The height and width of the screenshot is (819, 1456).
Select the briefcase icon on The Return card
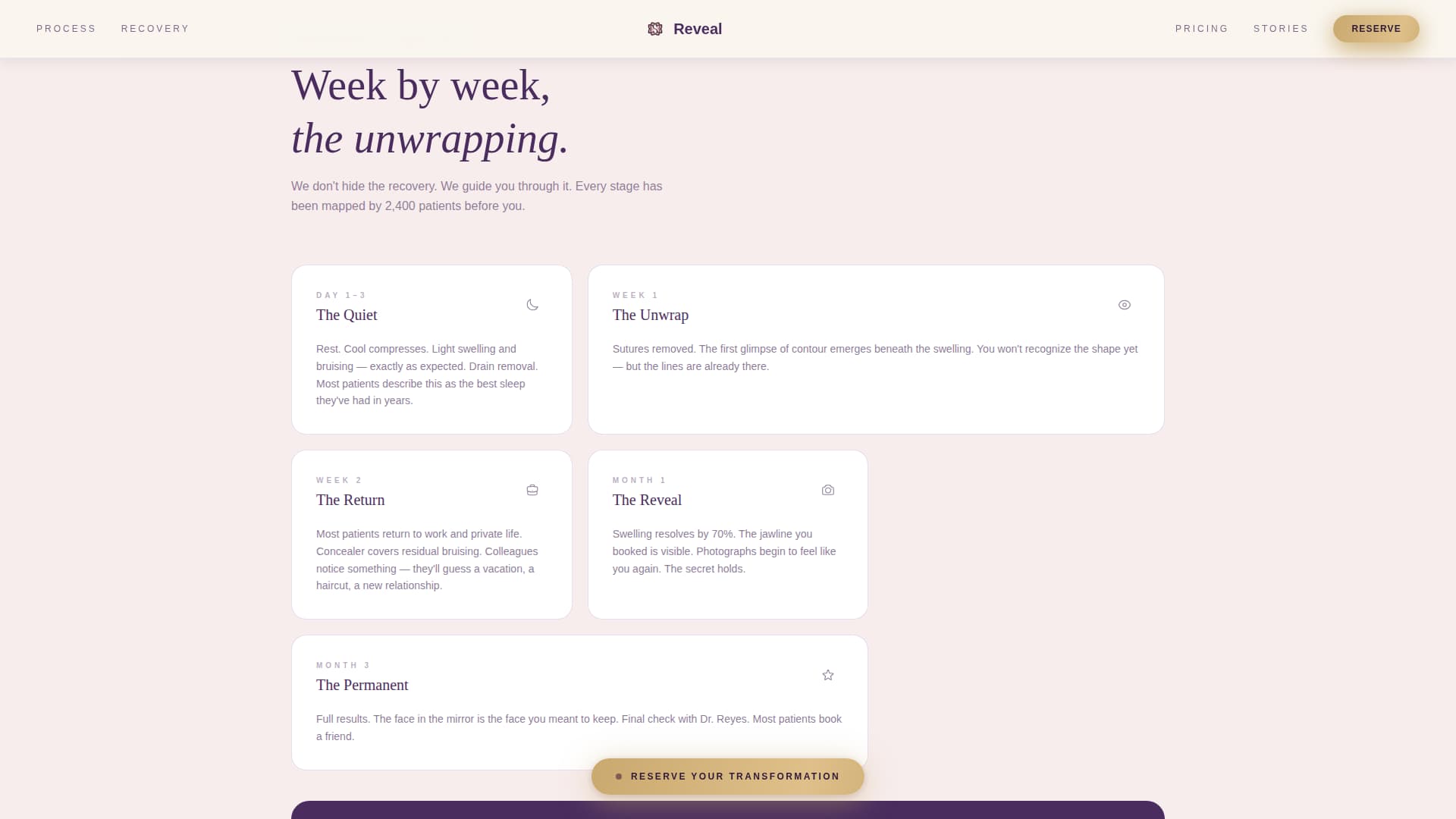point(532,490)
